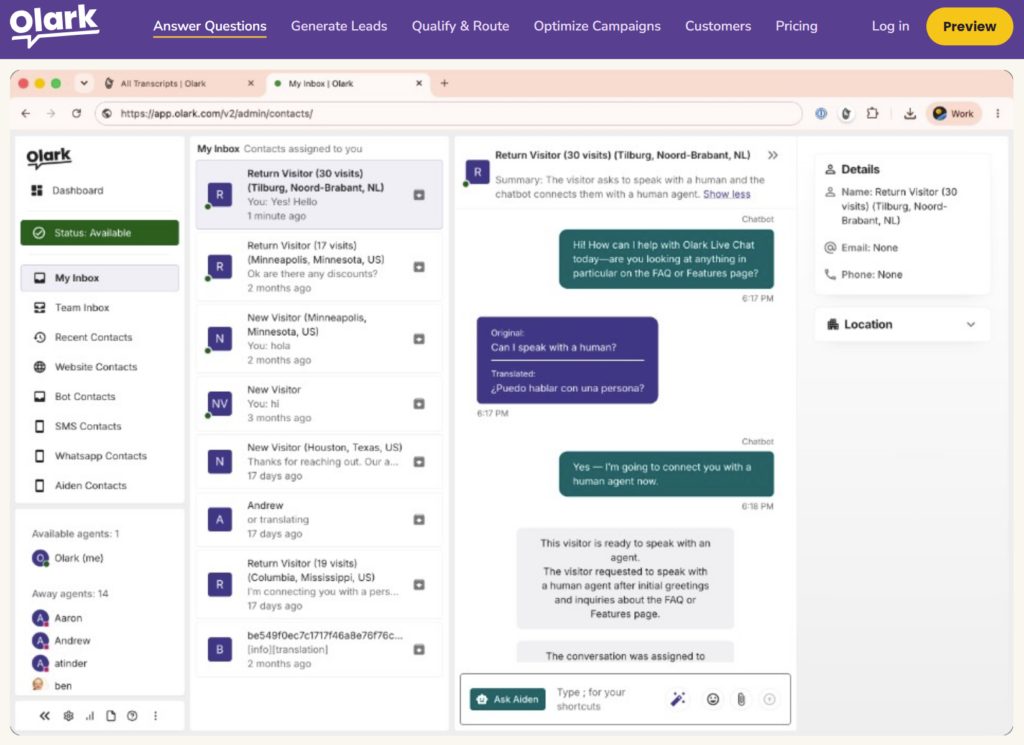The height and width of the screenshot is (745, 1024).
Task: Click the Show less link
Action: [x=726, y=194]
